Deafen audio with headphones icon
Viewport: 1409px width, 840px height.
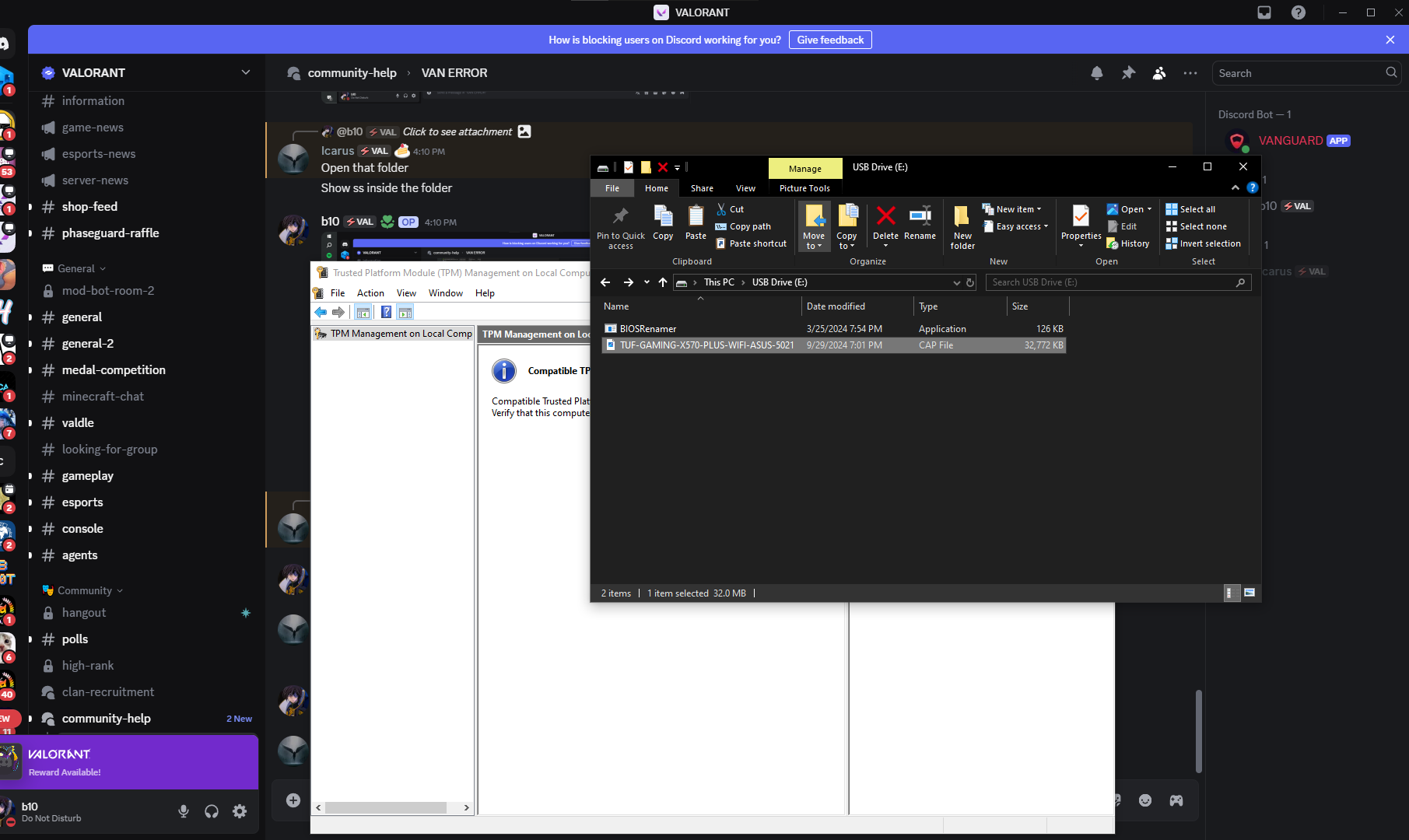[212, 811]
